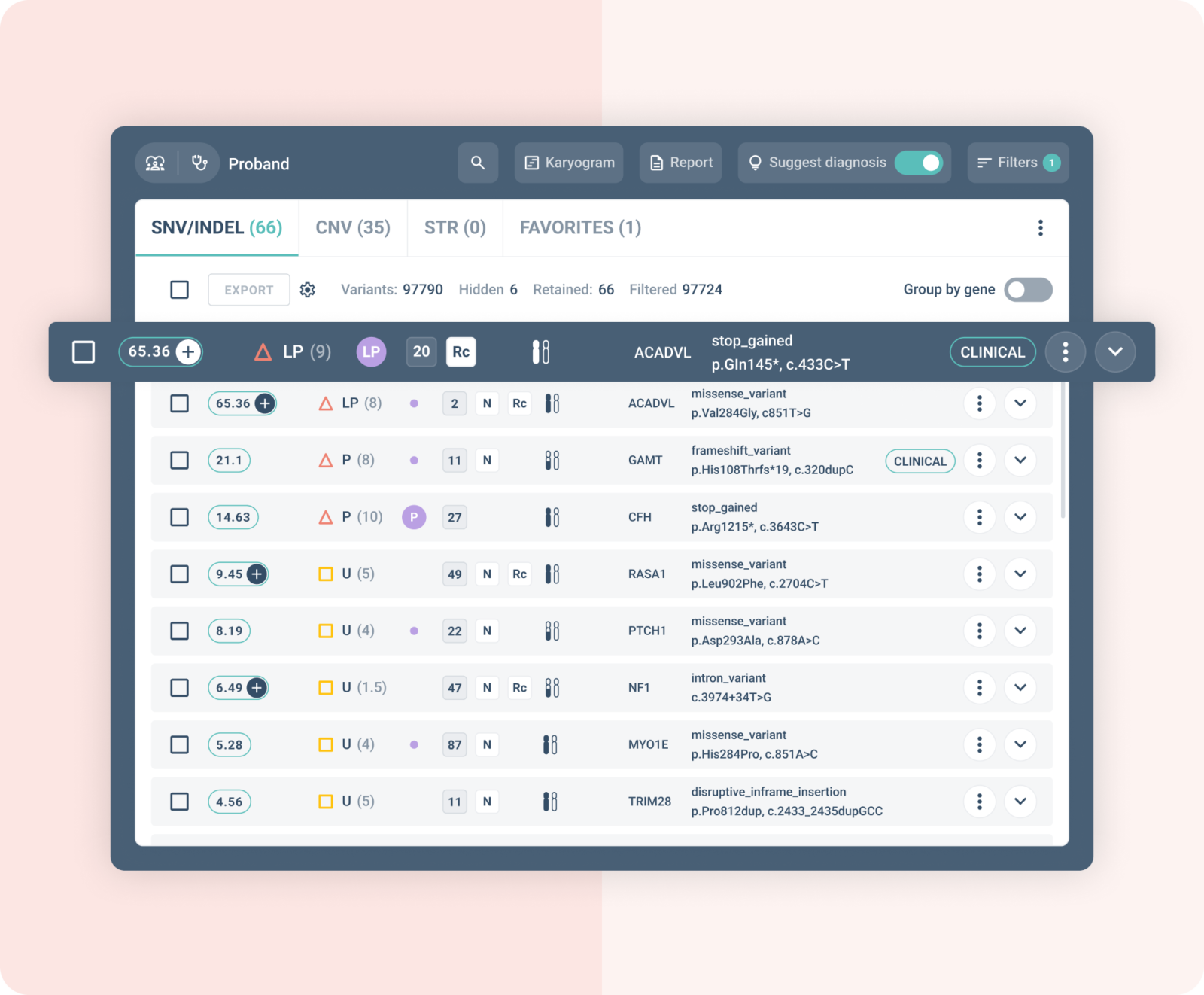The width and height of the screenshot is (1204, 995).
Task: Expand the CFH row details
Action: [x=1020, y=517]
